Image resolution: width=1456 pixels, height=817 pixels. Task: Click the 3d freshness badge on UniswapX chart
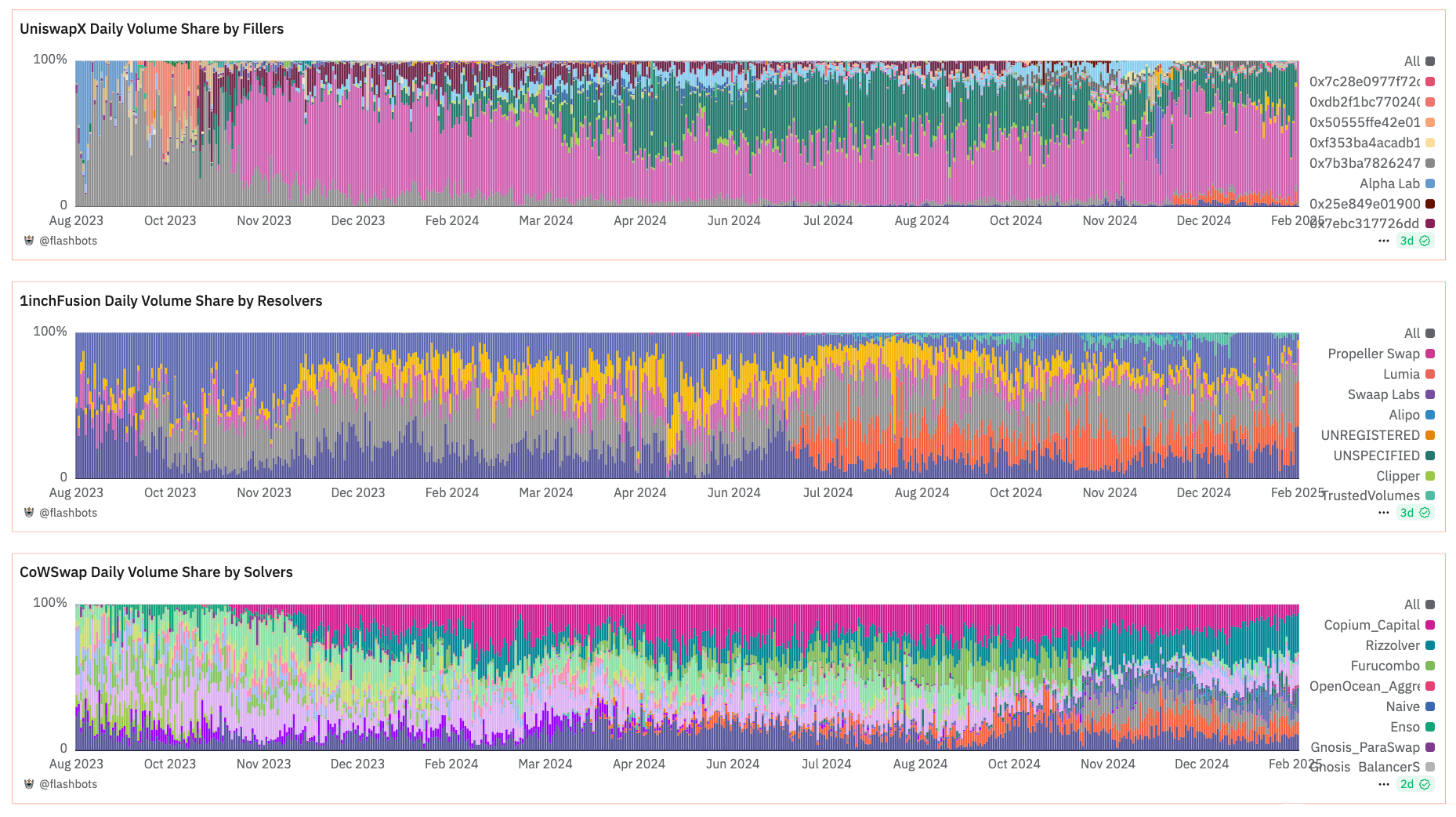pyautogui.click(x=1414, y=241)
